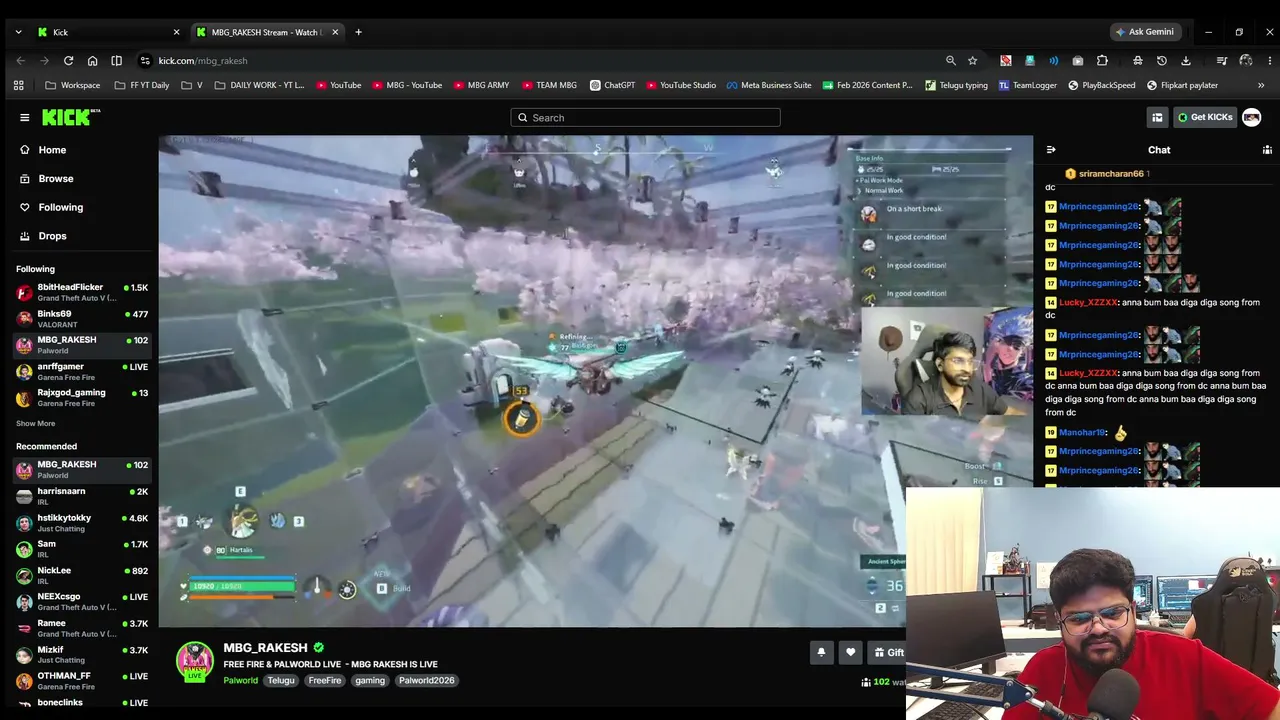Open FF YT Daily bookmarks folder
1280x720 pixels.
click(141, 85)
